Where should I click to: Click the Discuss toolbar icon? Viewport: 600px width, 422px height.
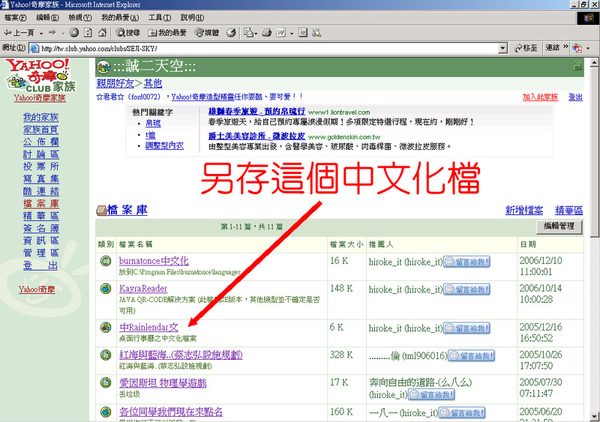[303, 33]
